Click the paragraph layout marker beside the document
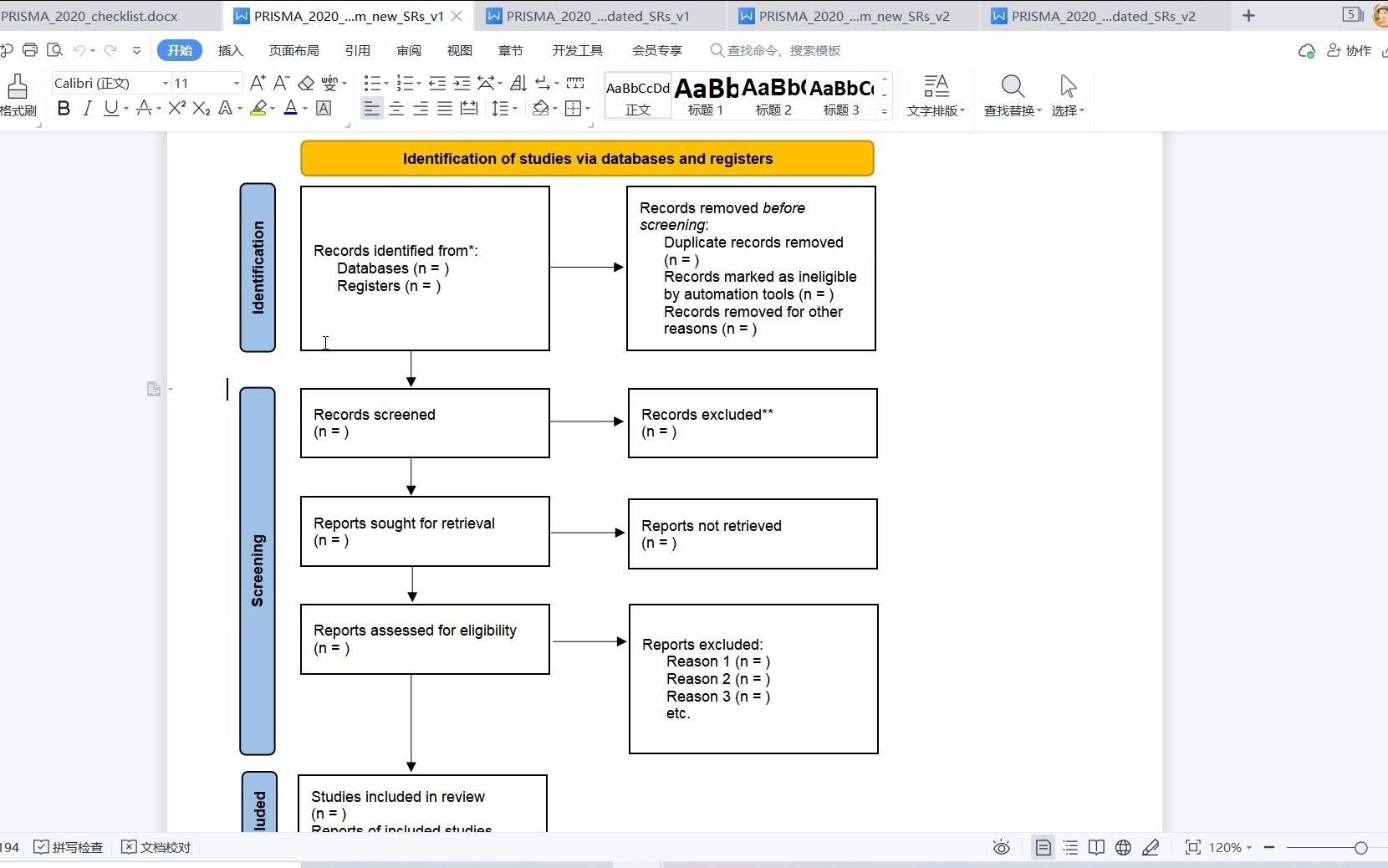This screenshot has height=868, width=1388. tap(154, 389)
